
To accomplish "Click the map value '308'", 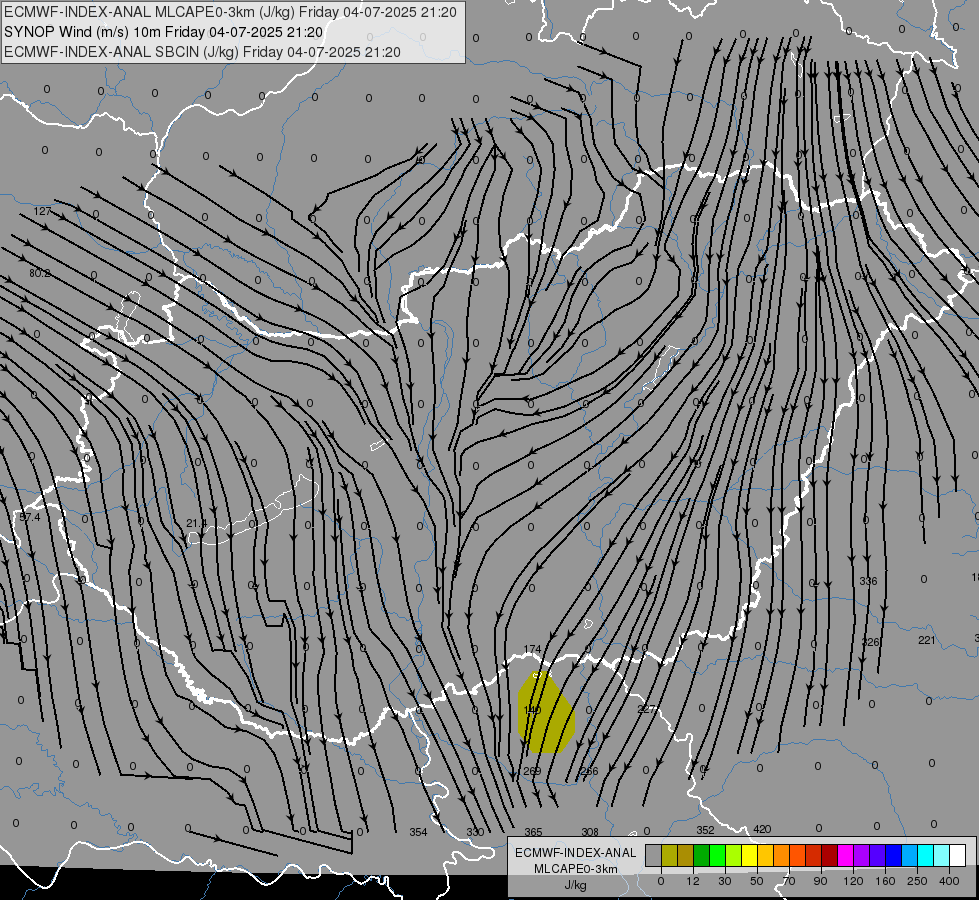I will tap(590, 832).
